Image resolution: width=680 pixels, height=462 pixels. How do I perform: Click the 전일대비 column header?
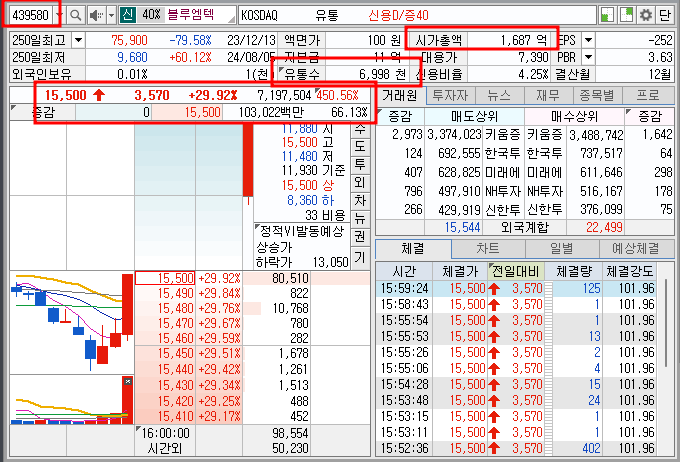[516, 272]
